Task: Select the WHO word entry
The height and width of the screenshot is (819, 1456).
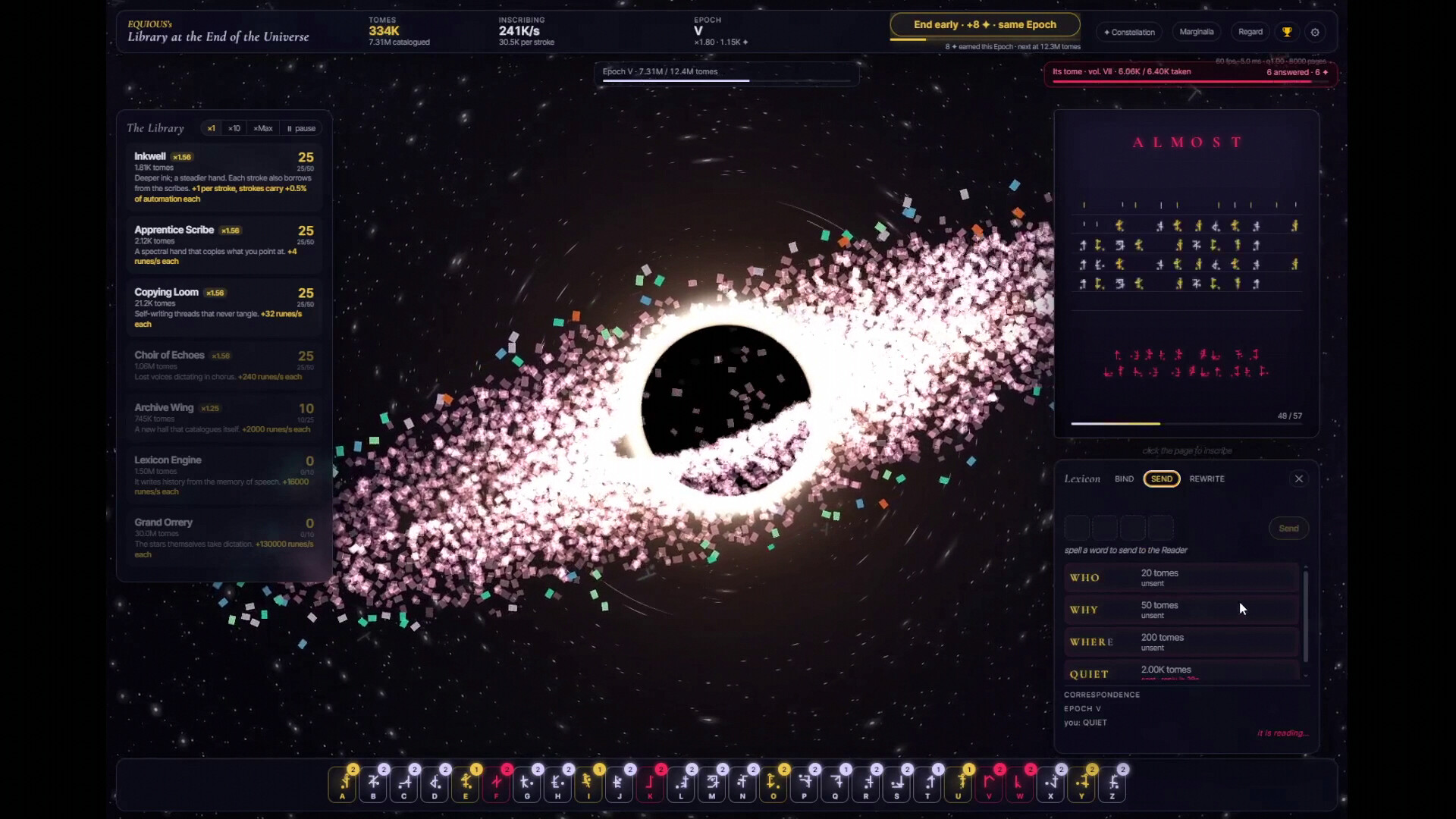Action: tap(1181, 578)
